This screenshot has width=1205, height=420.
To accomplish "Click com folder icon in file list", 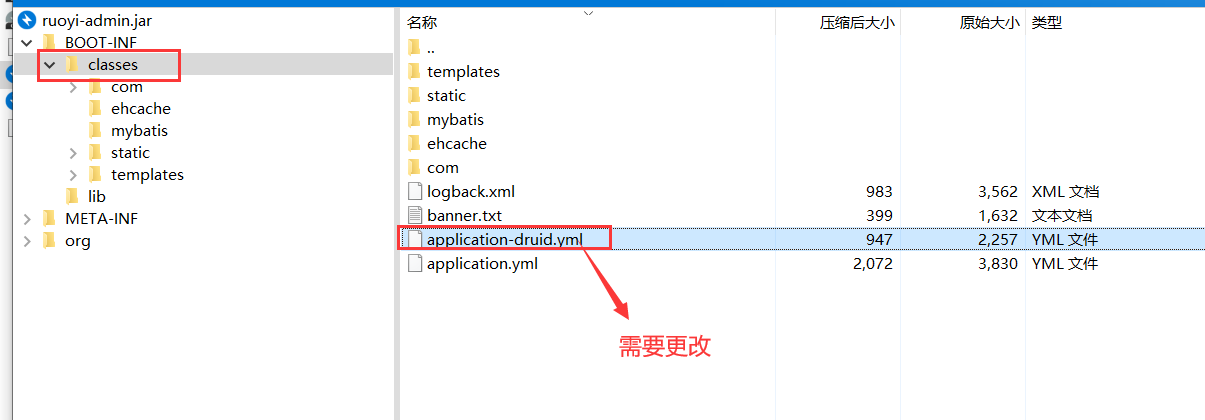I will [415, 167].
